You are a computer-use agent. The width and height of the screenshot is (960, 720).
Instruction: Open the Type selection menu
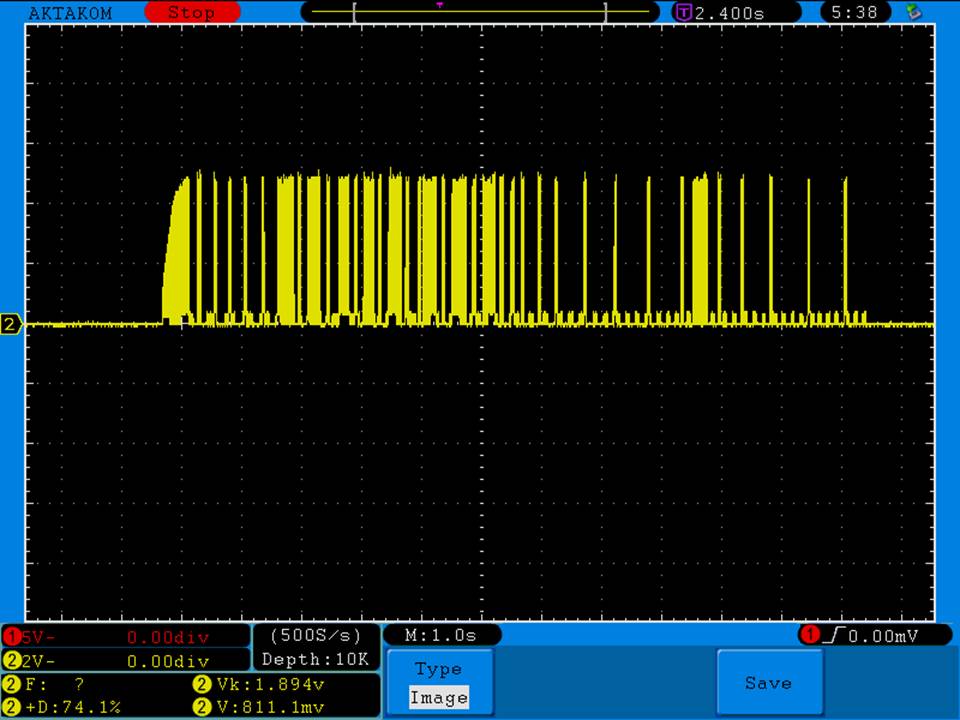(x=438, y=670)
